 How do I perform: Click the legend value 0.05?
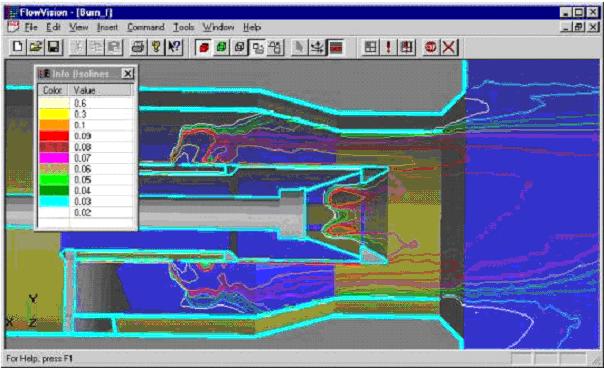click(x=82, y=180)
